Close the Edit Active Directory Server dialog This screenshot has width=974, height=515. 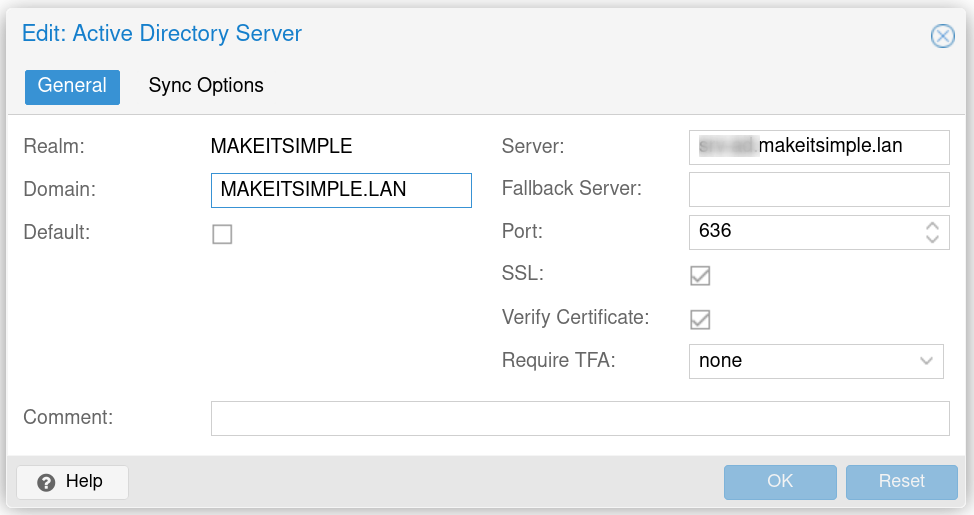tap(942, 37)
